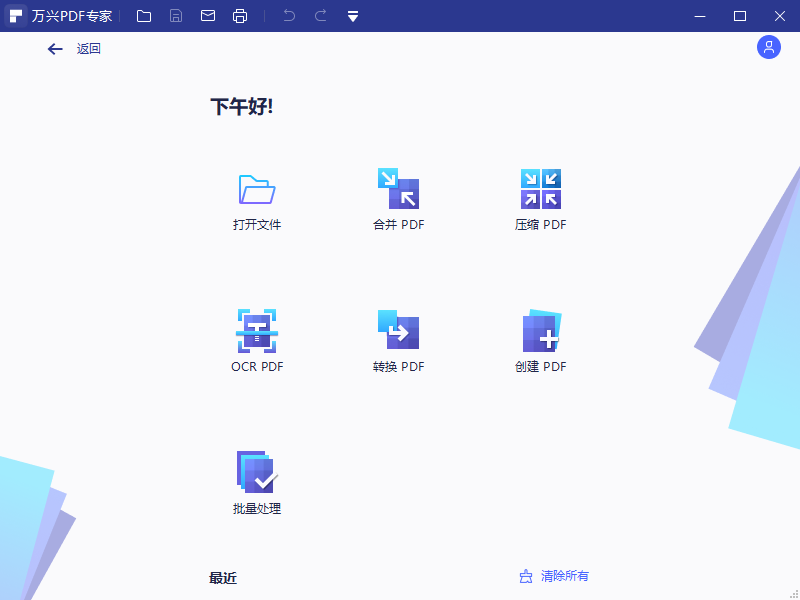The height and width of the screenshot is (600, 800).
Task: Open the 批量处理 batch process icon
Action: [x=257, y=472]
